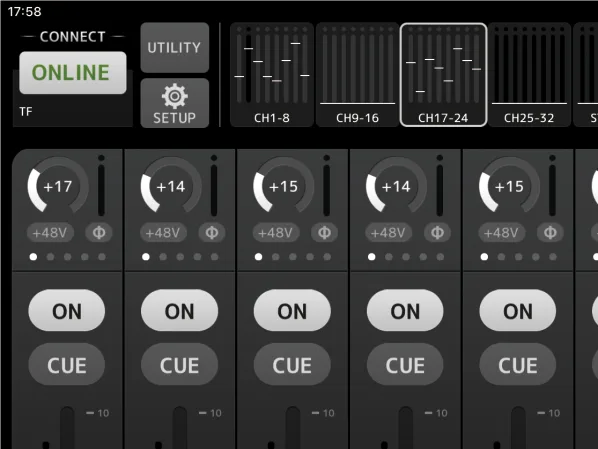Toggle the ONLINE connection button
Viewport: 598px width, 449px height.
73,73
